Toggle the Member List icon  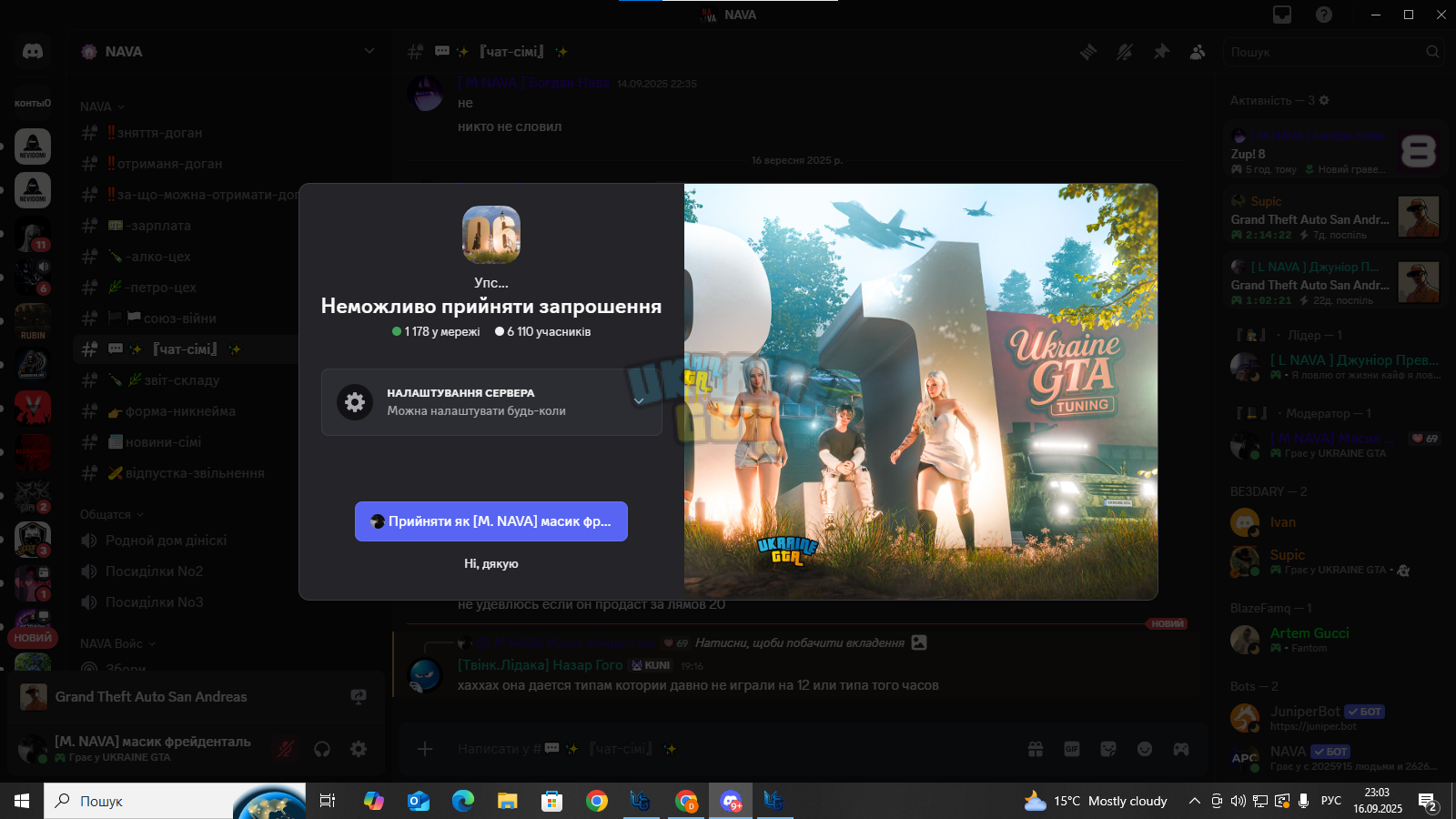click(1198, 52)
